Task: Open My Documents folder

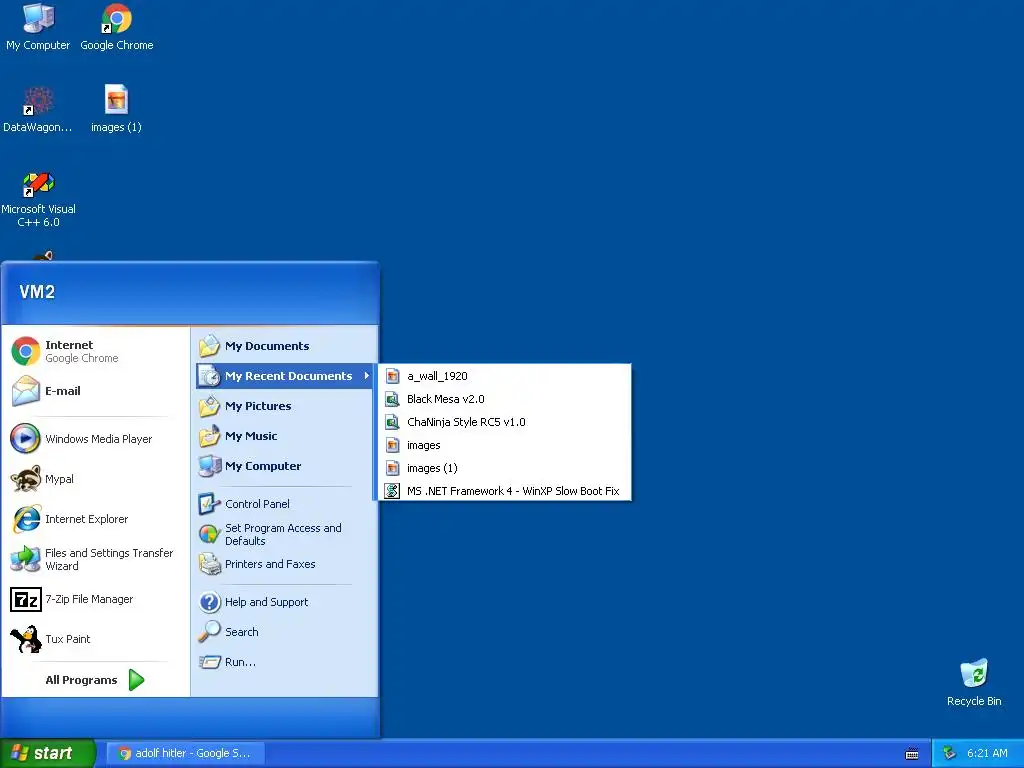Action: 284,346
